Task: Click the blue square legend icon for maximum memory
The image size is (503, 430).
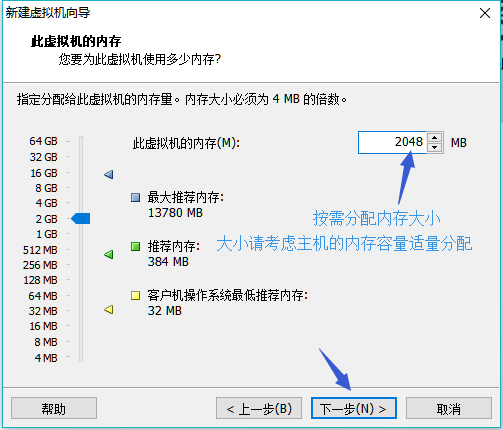Action: 135,197
